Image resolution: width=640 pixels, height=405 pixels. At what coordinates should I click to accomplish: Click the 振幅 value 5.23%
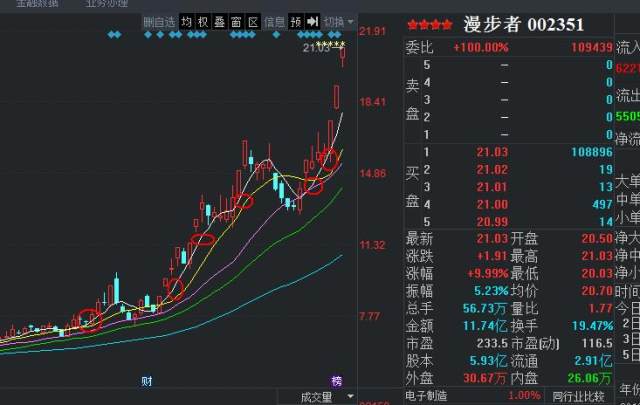(x=491, y=291)
